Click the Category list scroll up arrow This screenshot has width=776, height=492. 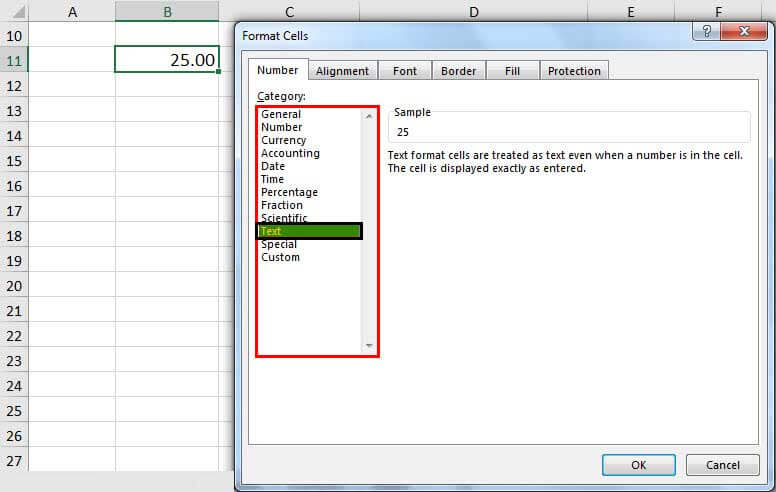click(369, 116)
